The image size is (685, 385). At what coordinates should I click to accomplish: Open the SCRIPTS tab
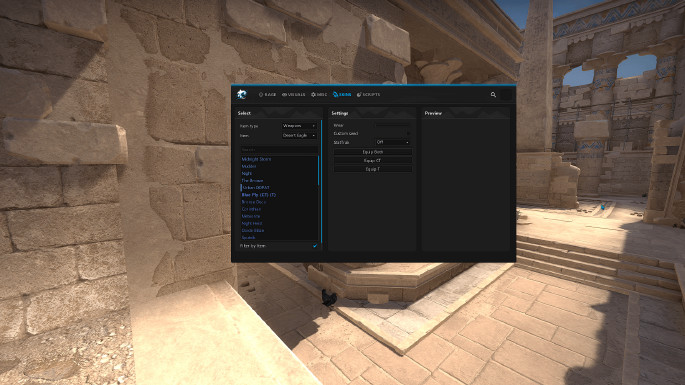[368, 94]
